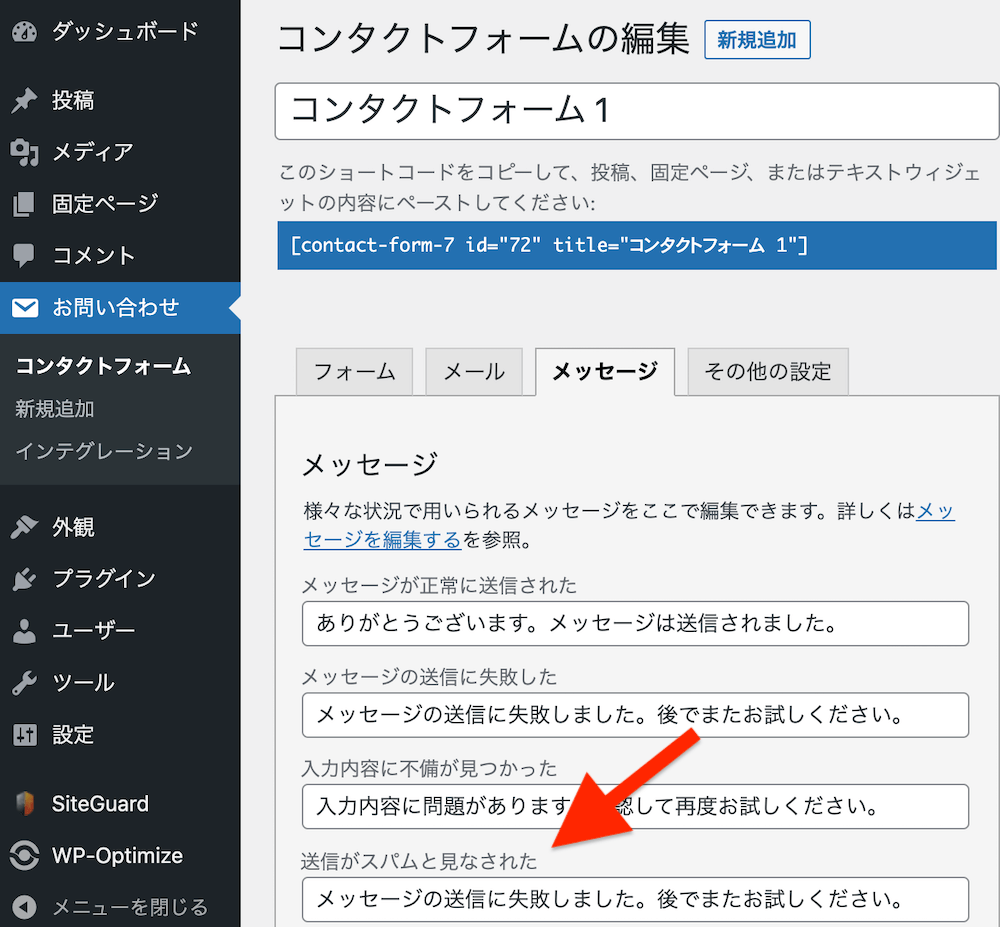This screenshot has width=1000, height=927.
Task: Open インテグレーション submenu item
Action: pyautogui.click(x=104, y=451)
